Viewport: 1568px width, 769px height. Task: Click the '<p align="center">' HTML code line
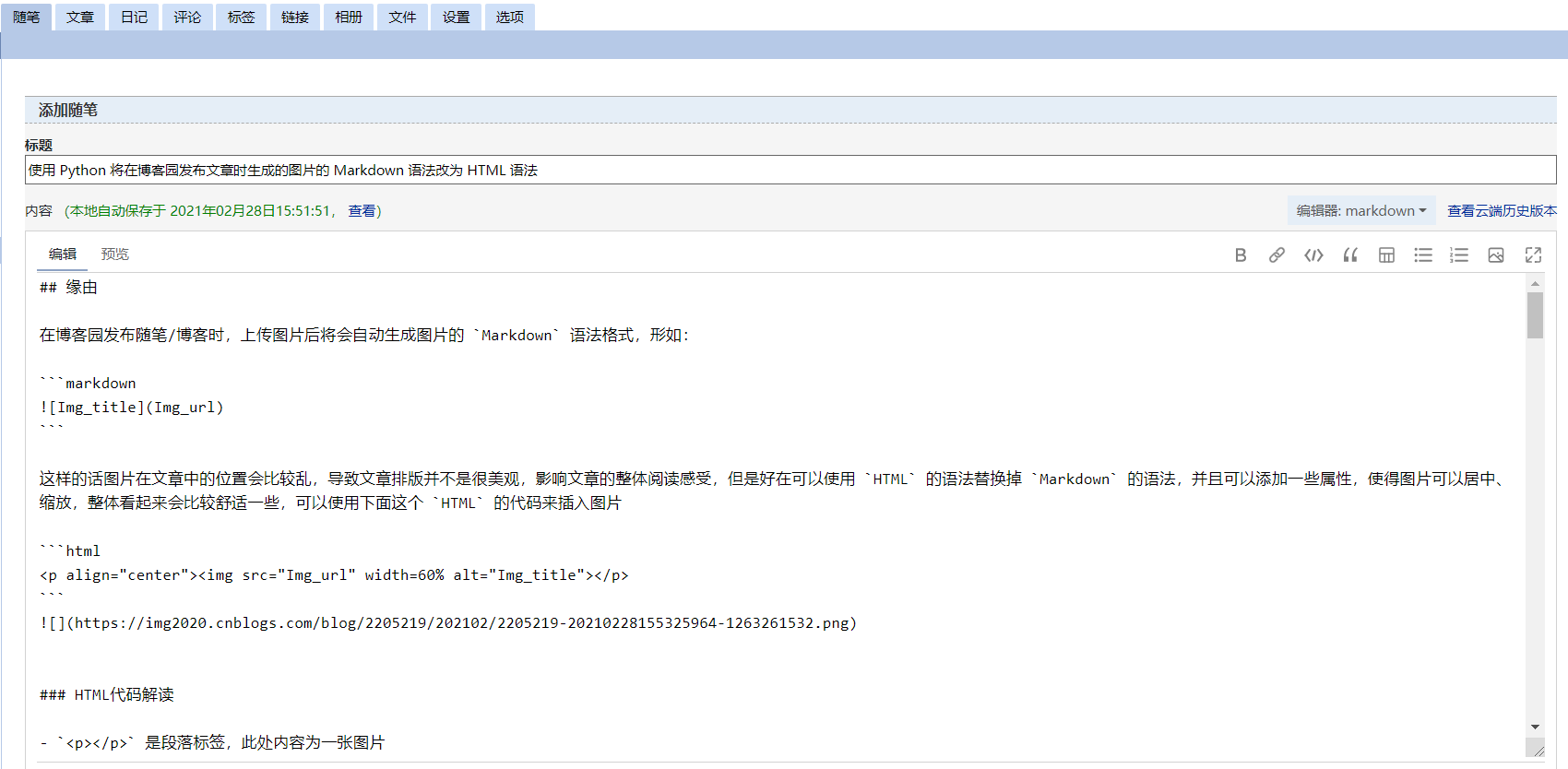(x=334, y=575)
